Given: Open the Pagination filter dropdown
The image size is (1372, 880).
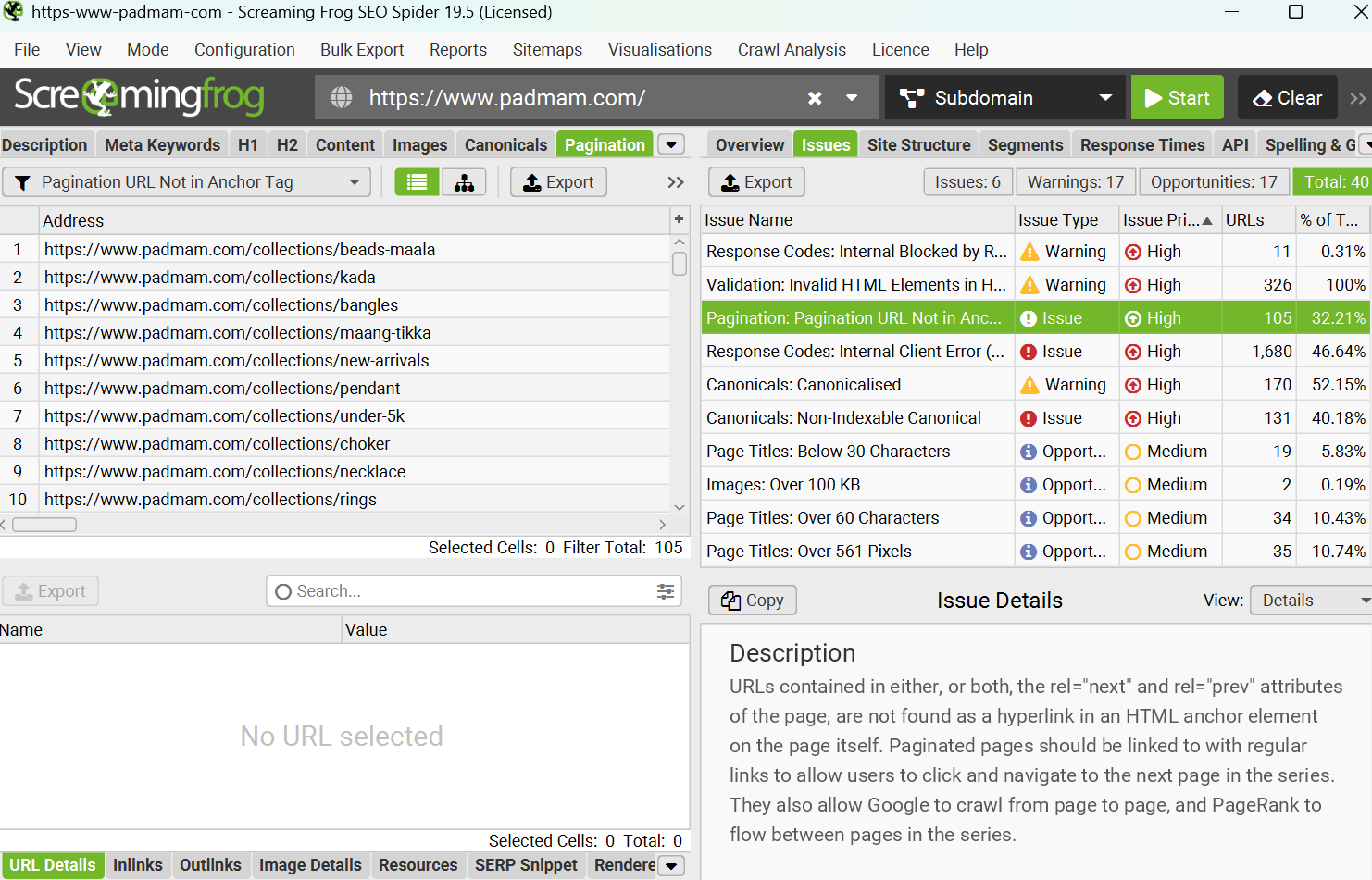Looking at the screenshot, I should point(187,182).
